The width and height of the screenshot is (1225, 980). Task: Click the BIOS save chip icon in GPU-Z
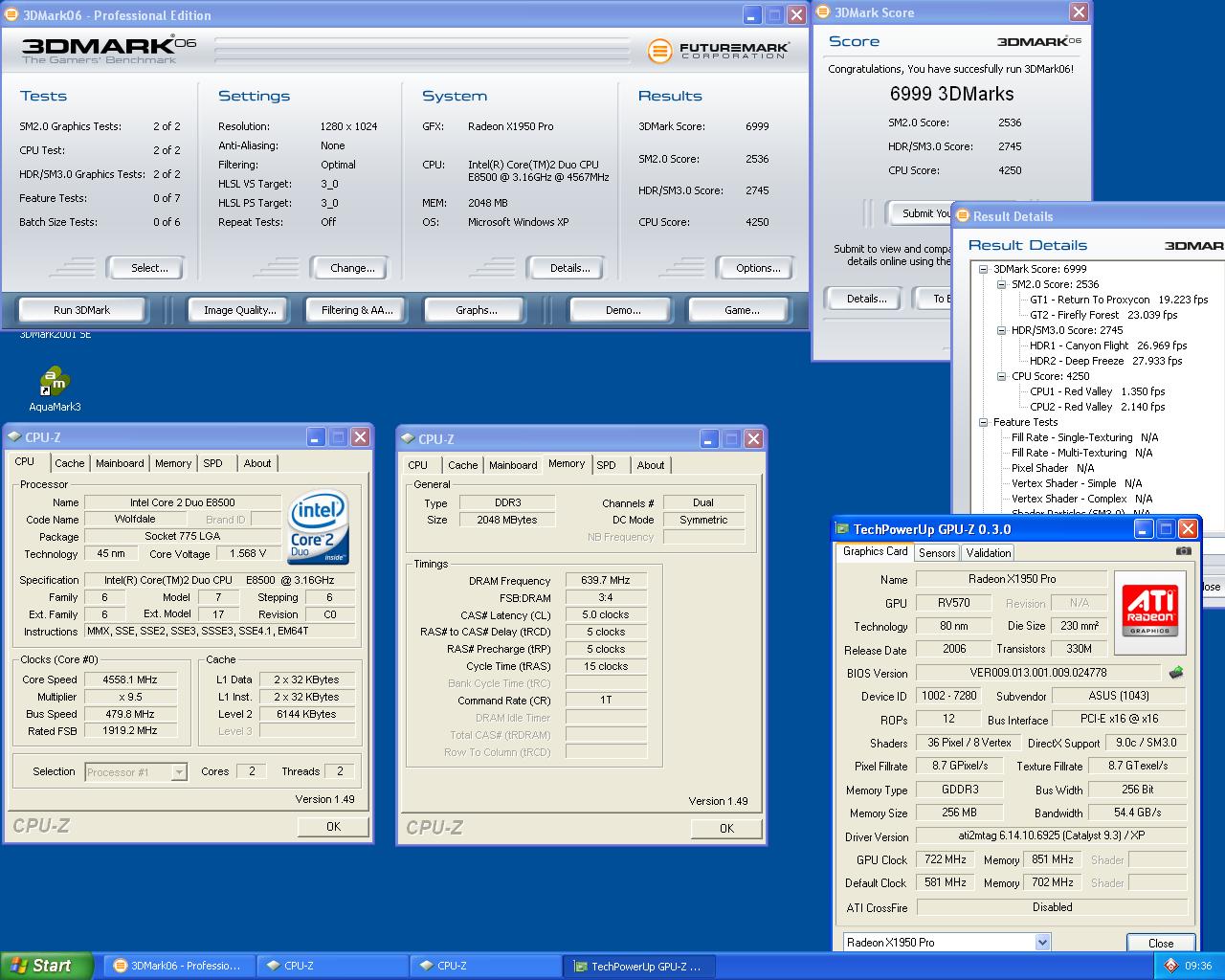click(1176, 673)
